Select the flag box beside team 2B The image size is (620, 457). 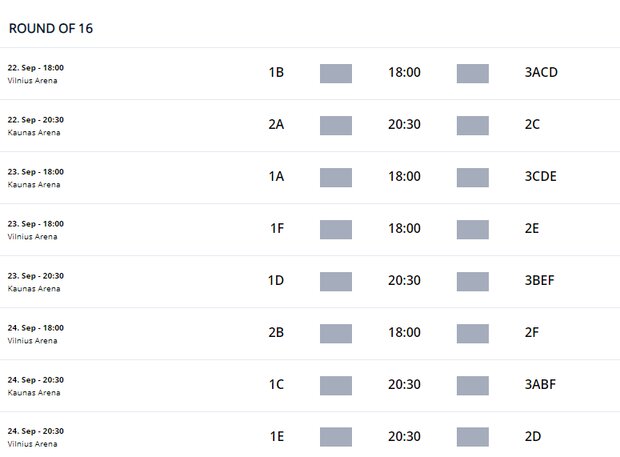(x=335, y=333)
